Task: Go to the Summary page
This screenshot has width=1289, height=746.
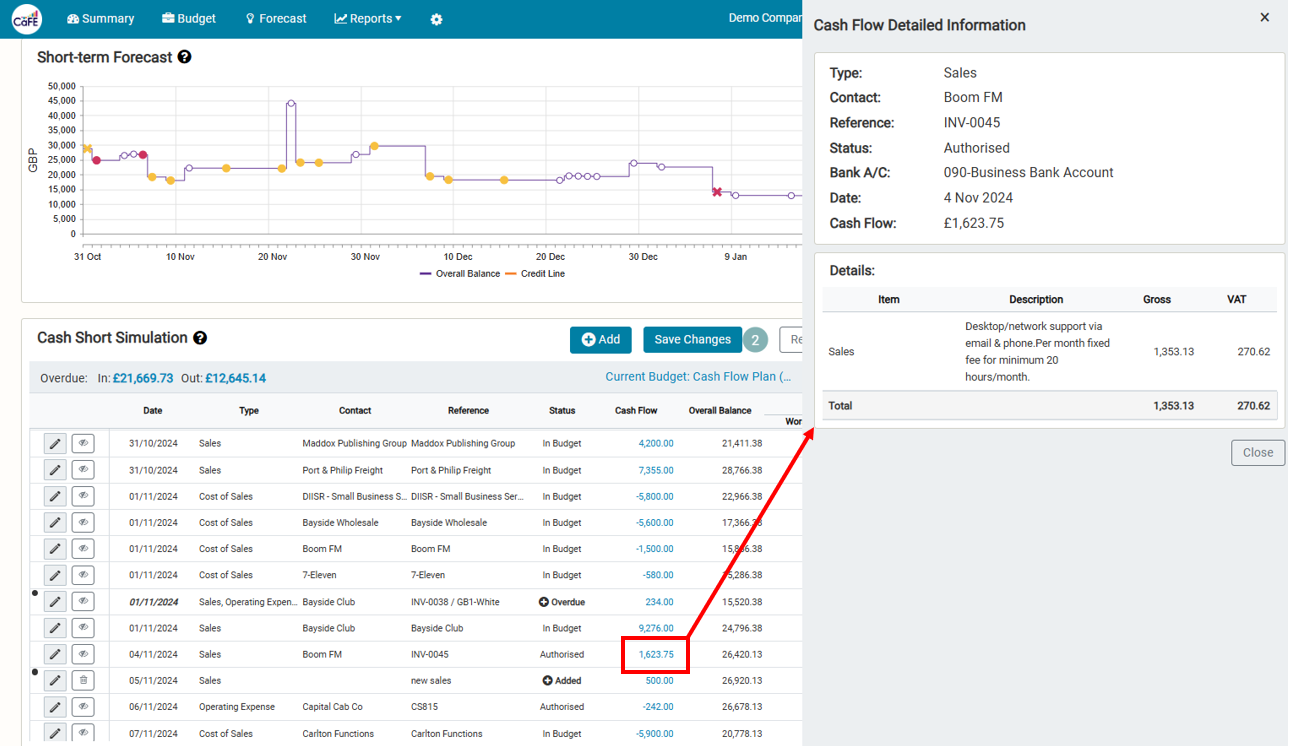Action: [x=100, y=19]
